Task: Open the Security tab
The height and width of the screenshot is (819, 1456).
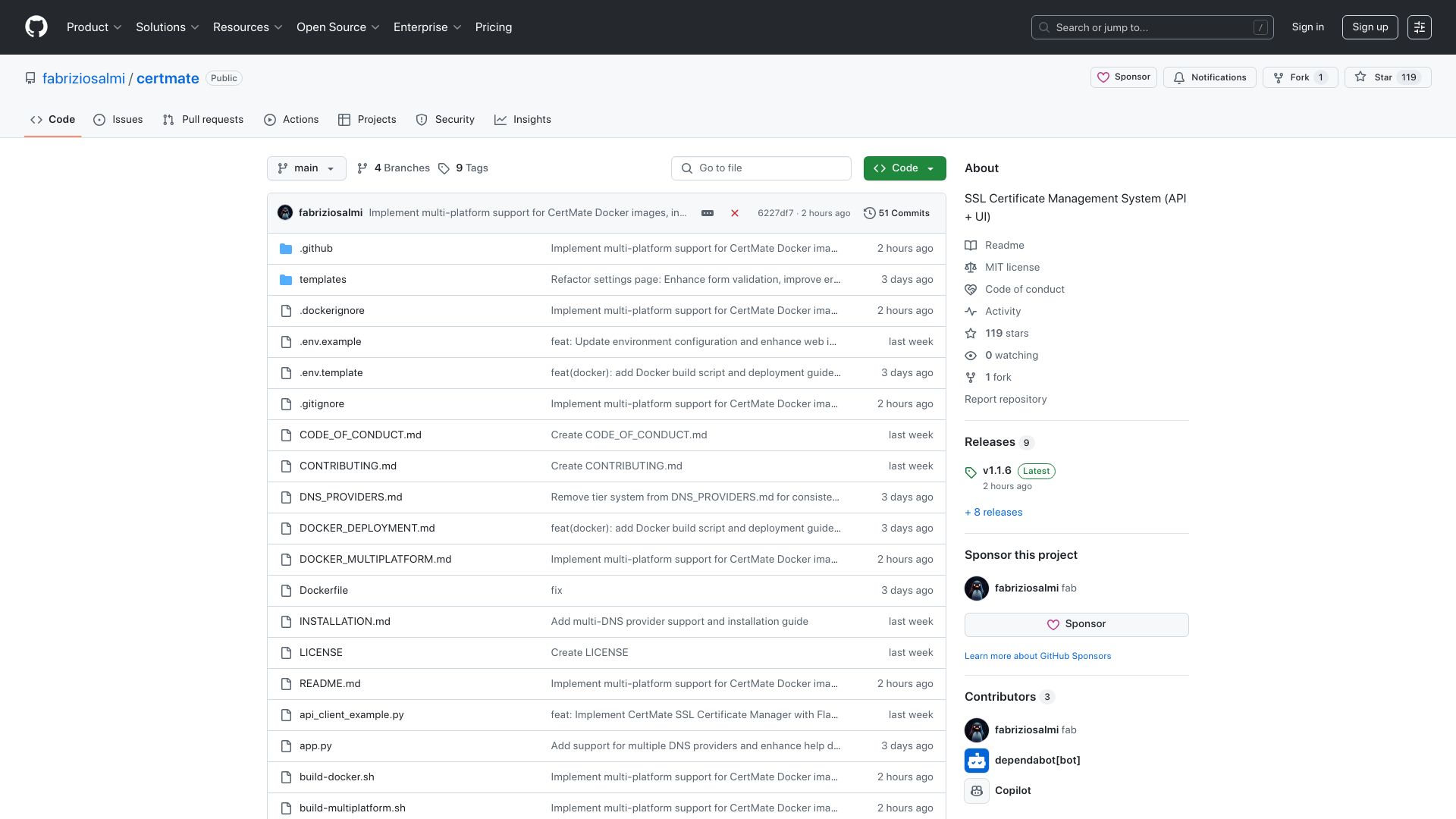Action: click(445, 120)
